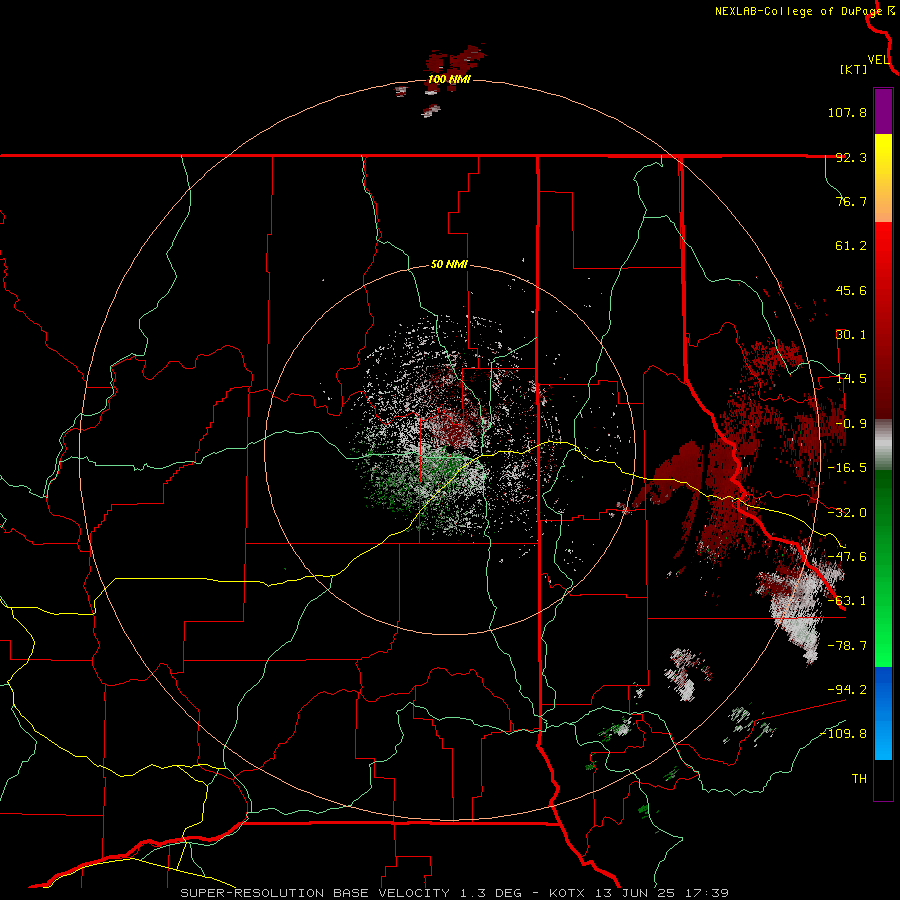Click the KOTX 13 JUN 25 17:39 timestamp
900x900 pixels.
coord(639,893)
